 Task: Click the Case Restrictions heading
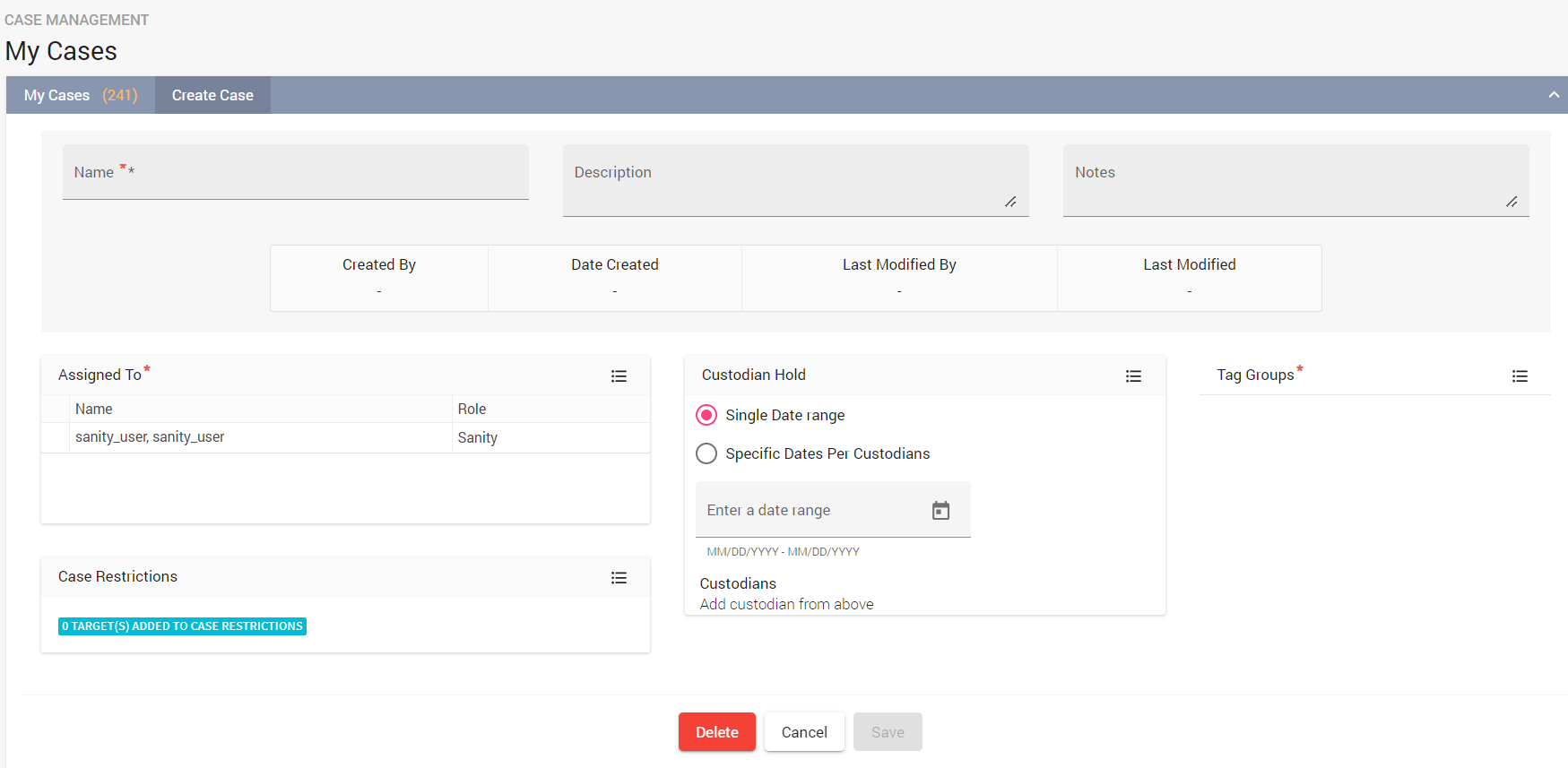117,576
